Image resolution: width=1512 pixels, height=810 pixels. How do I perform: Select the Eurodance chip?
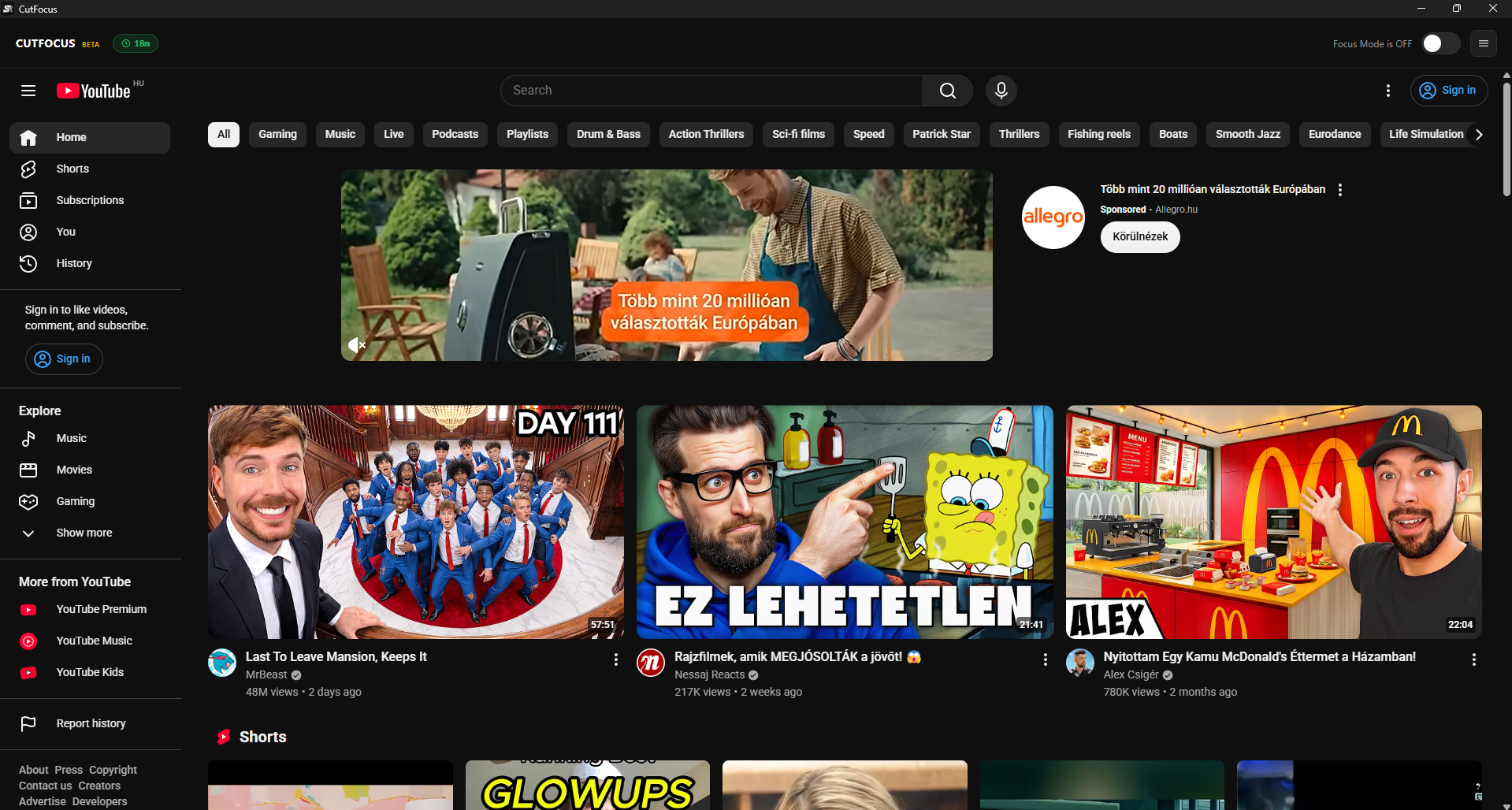point(1335,135)
